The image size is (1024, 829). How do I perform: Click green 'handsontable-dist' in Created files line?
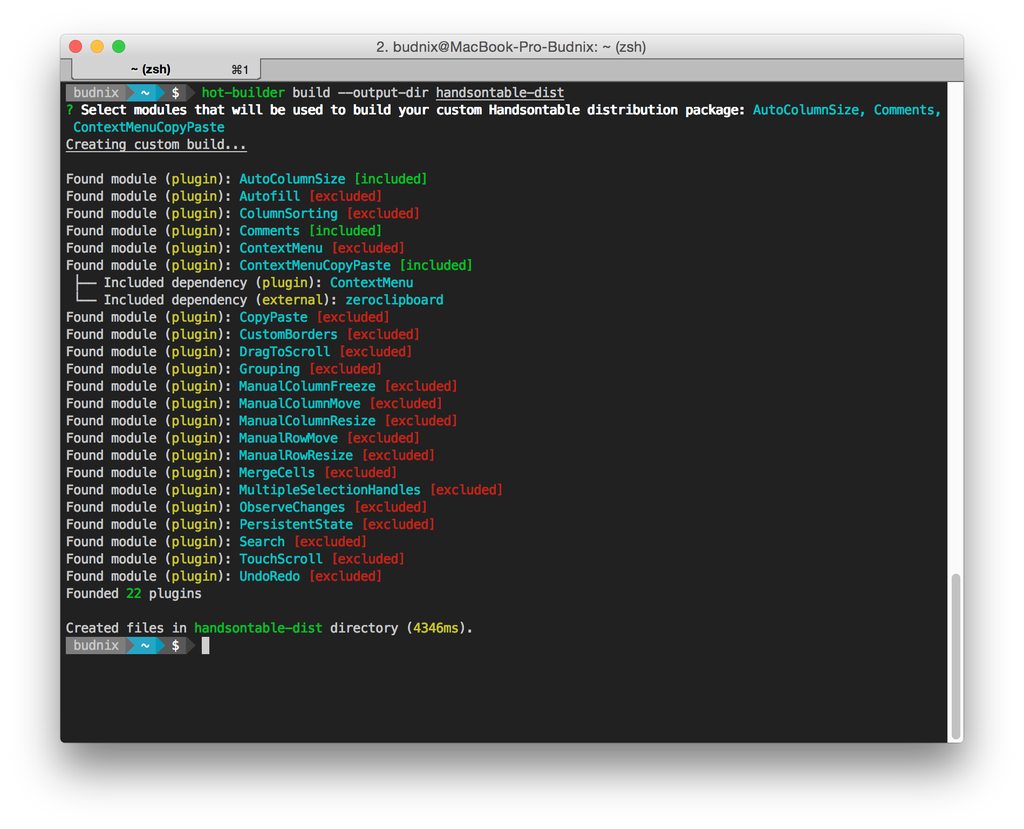258,628
